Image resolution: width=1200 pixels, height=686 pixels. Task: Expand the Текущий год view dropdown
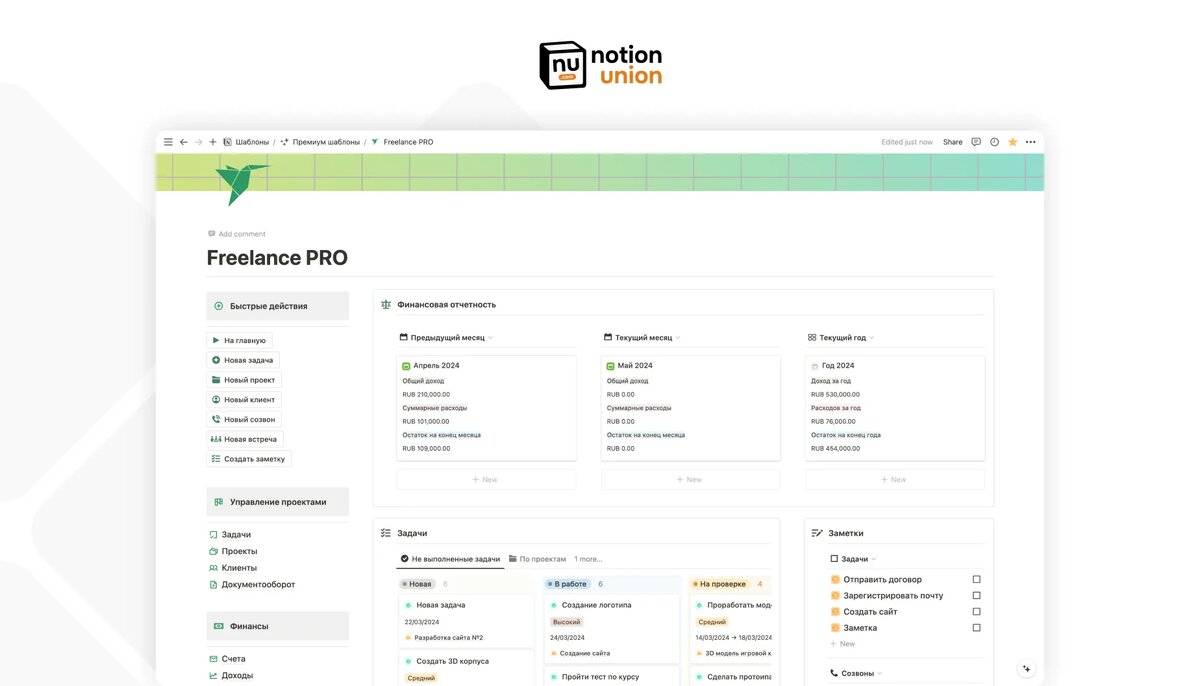pos(871,338)
